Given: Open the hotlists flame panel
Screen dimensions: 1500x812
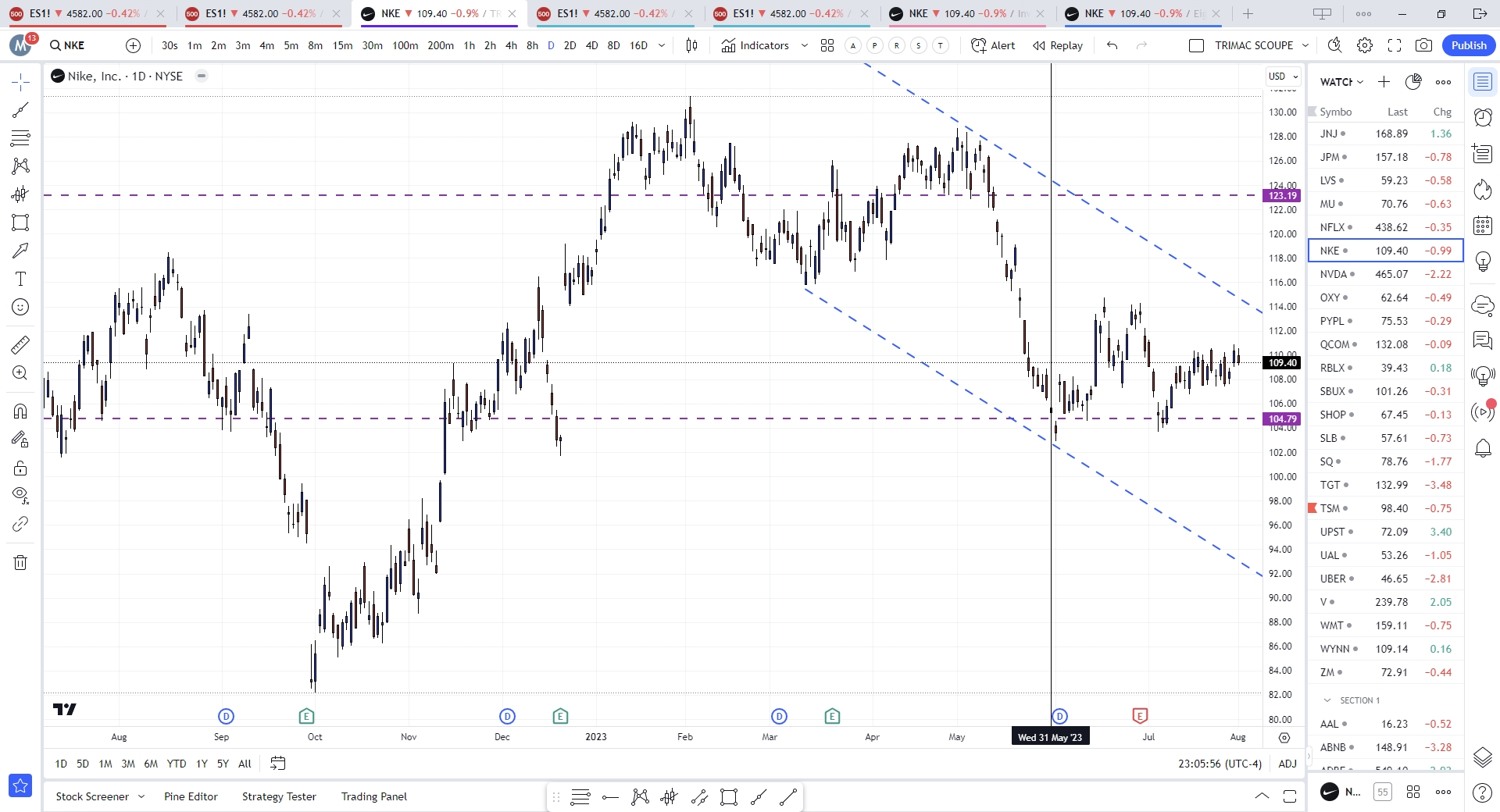Looking at the screenshot, I should point(1483,189).
